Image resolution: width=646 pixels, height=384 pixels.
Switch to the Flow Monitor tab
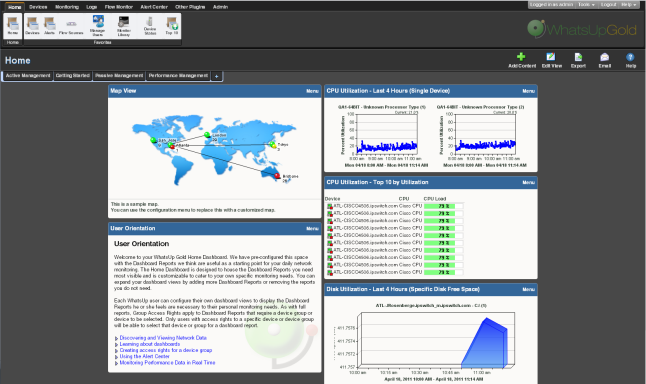click(x=119, y=7)
